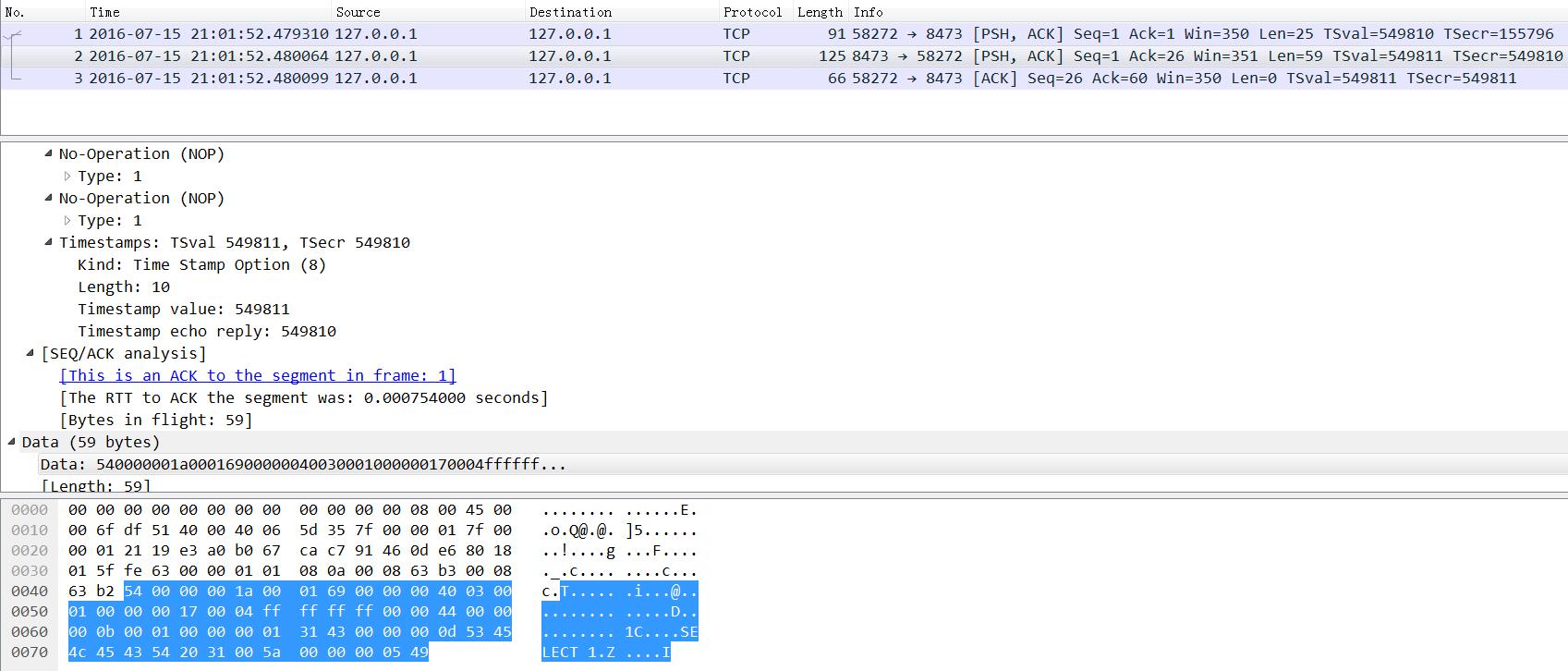Image resolution: width=1568 pixels, height=671 pixels.
Task: Follow the 'ACK to the segment in frame: 1' link
Action: point(258,376)
